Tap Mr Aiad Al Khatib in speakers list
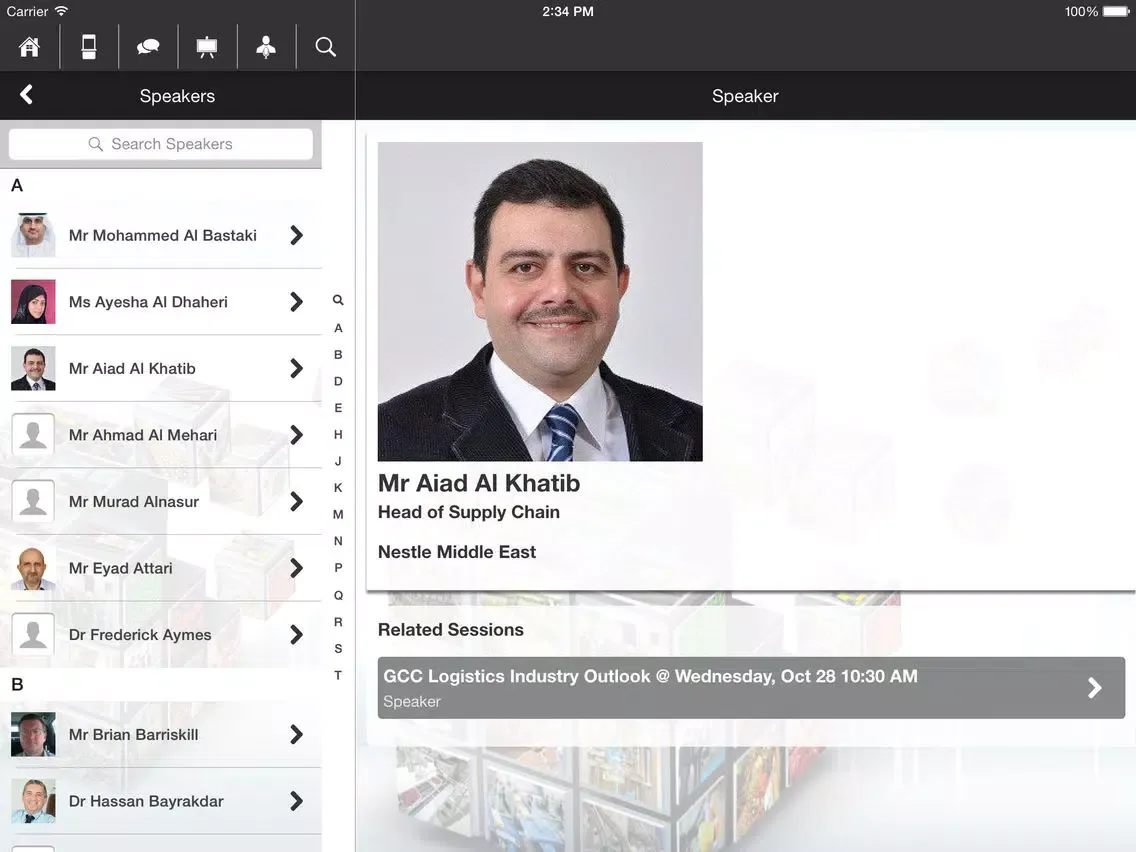1136x852 pixels. (133, 369)
